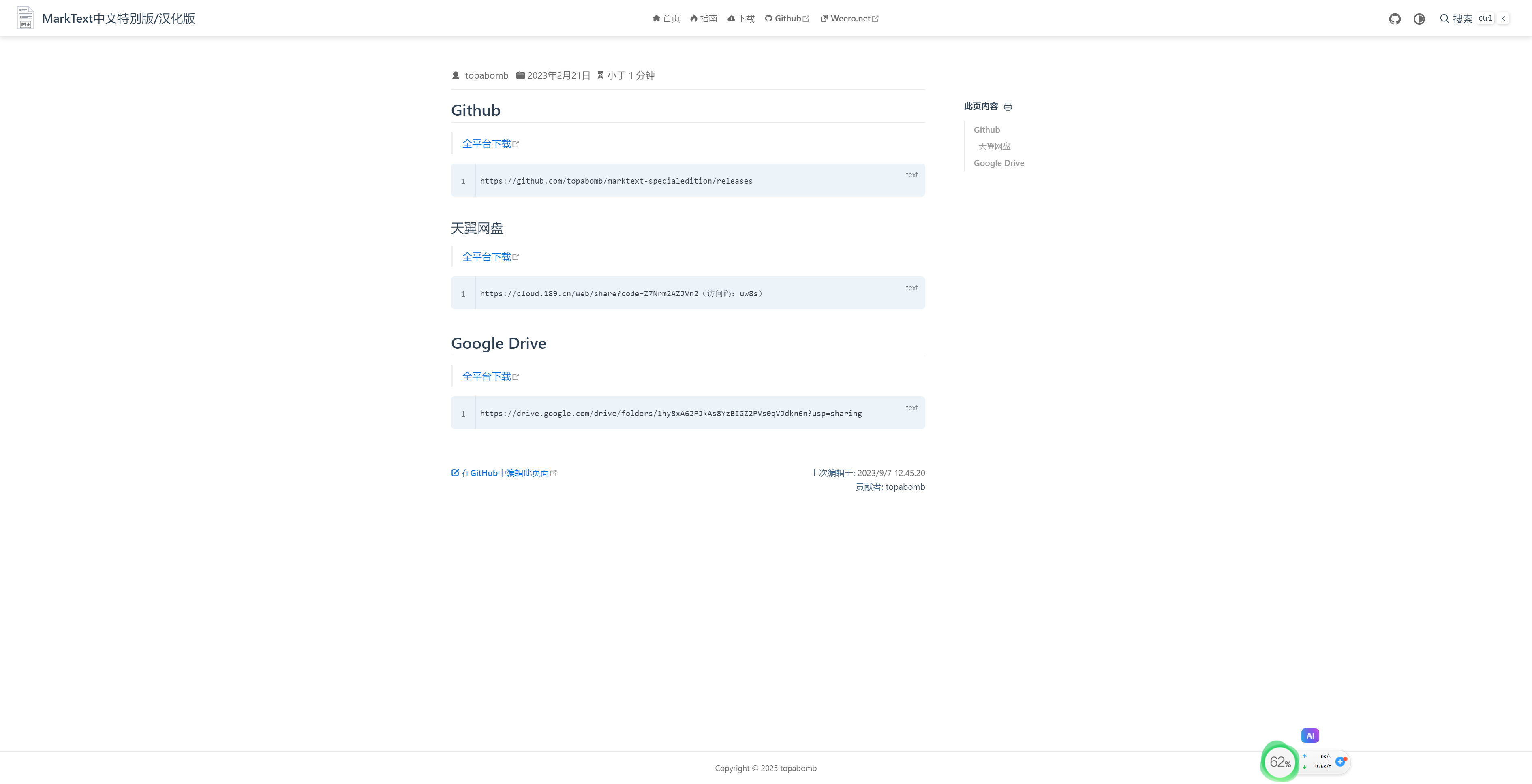Jump to 天翼网盘 in page contents

tap(994, 146)
